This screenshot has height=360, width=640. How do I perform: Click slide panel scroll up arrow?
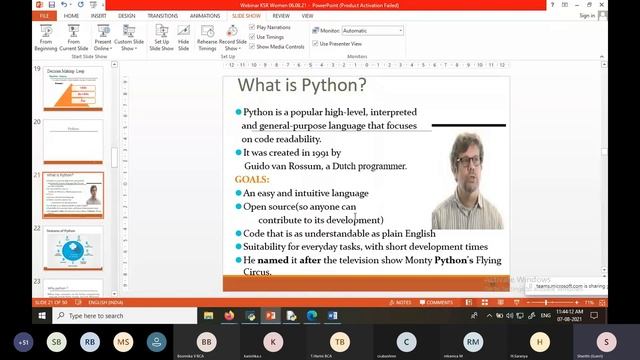tap(114, 64)
